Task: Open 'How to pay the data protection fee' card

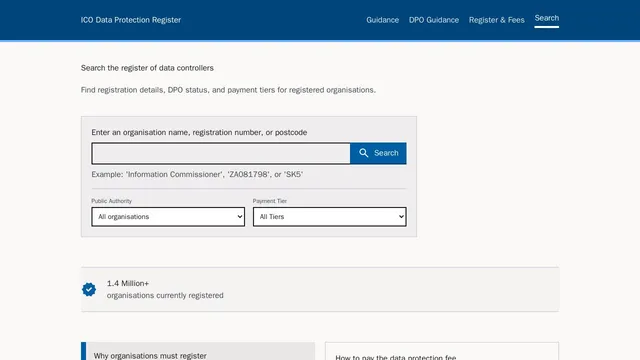Action: tap(442, 351)
